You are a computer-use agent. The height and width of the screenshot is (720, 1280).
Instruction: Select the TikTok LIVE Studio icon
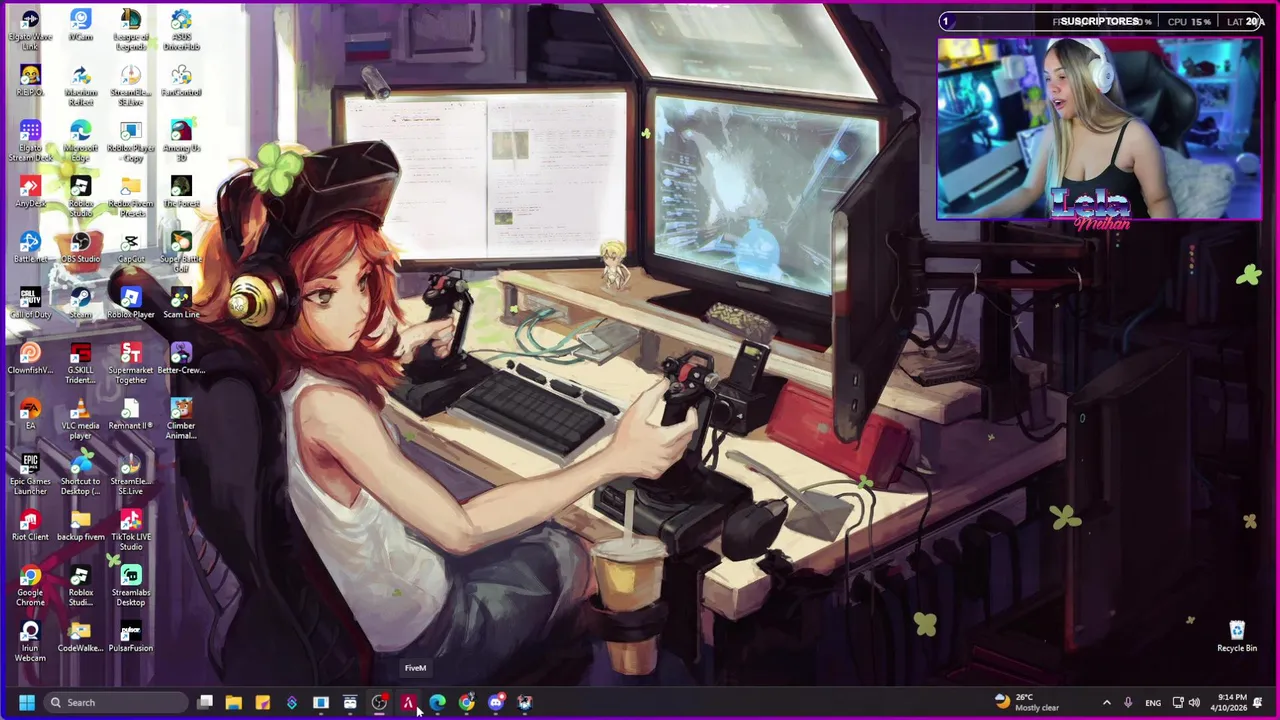(x=131, y=530)
